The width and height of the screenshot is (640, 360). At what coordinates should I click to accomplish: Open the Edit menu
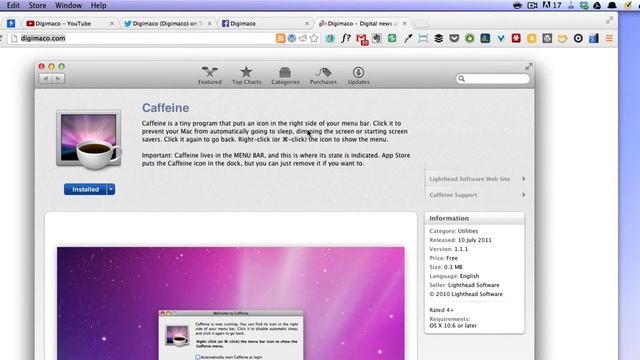tap(13, 5)
